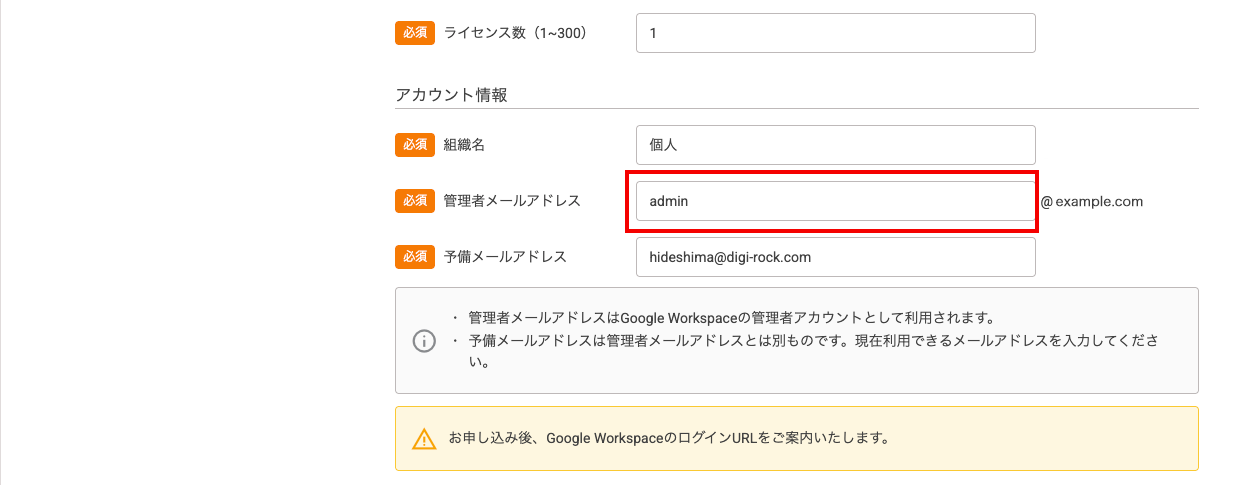The image size is (1250, 485).
Task: Click into the admin email address field
Action: coord(836,201)
